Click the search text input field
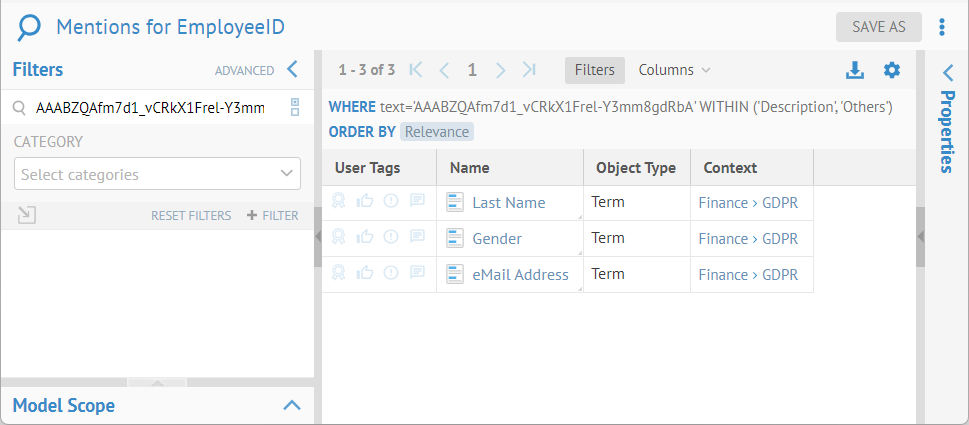The width and height of the screenshot is (969, 425). point(155,107)
